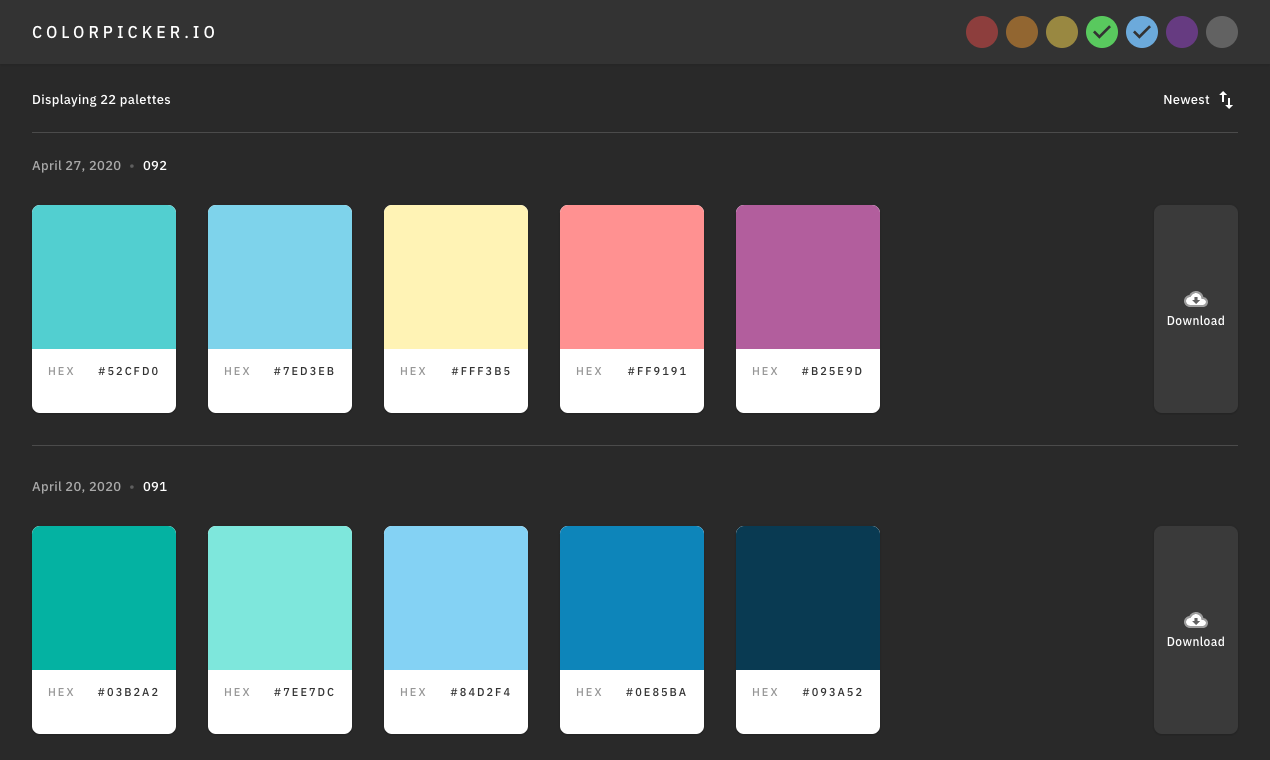Viewport: 1270px width, 760px height.
Task: Click the cloud download icon on palette 091
Action: pyautogui.click(x=1195, y=619)
